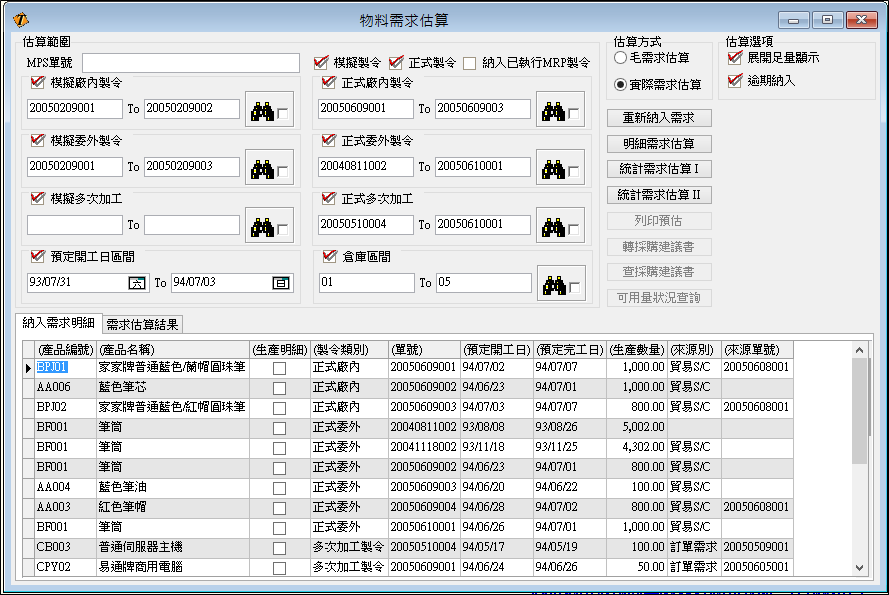Open calendar picker for end date 94/07/03
This screenshot has width=889, height=595.
coord(281,283)
